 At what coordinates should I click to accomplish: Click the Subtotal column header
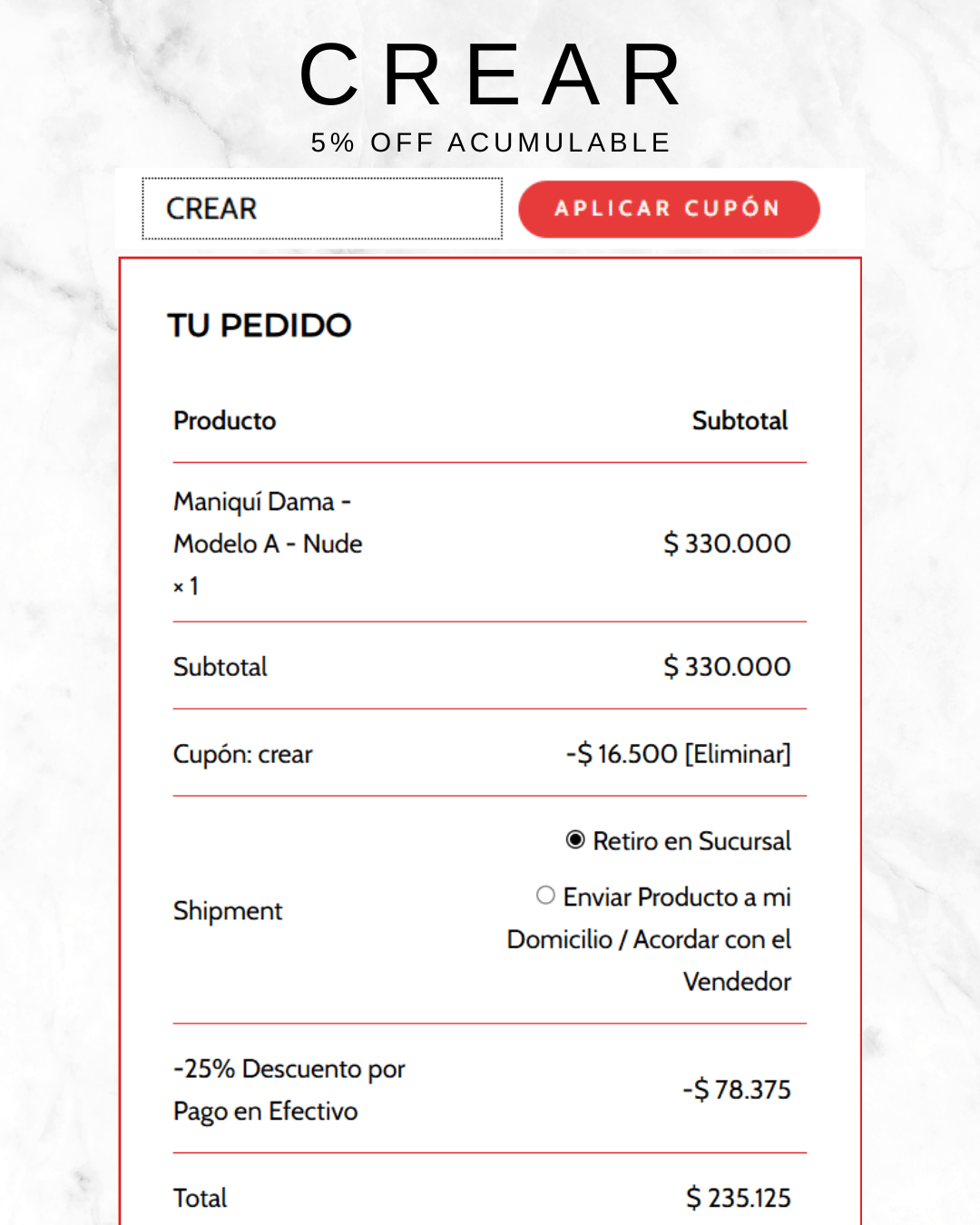pos(740,421)
